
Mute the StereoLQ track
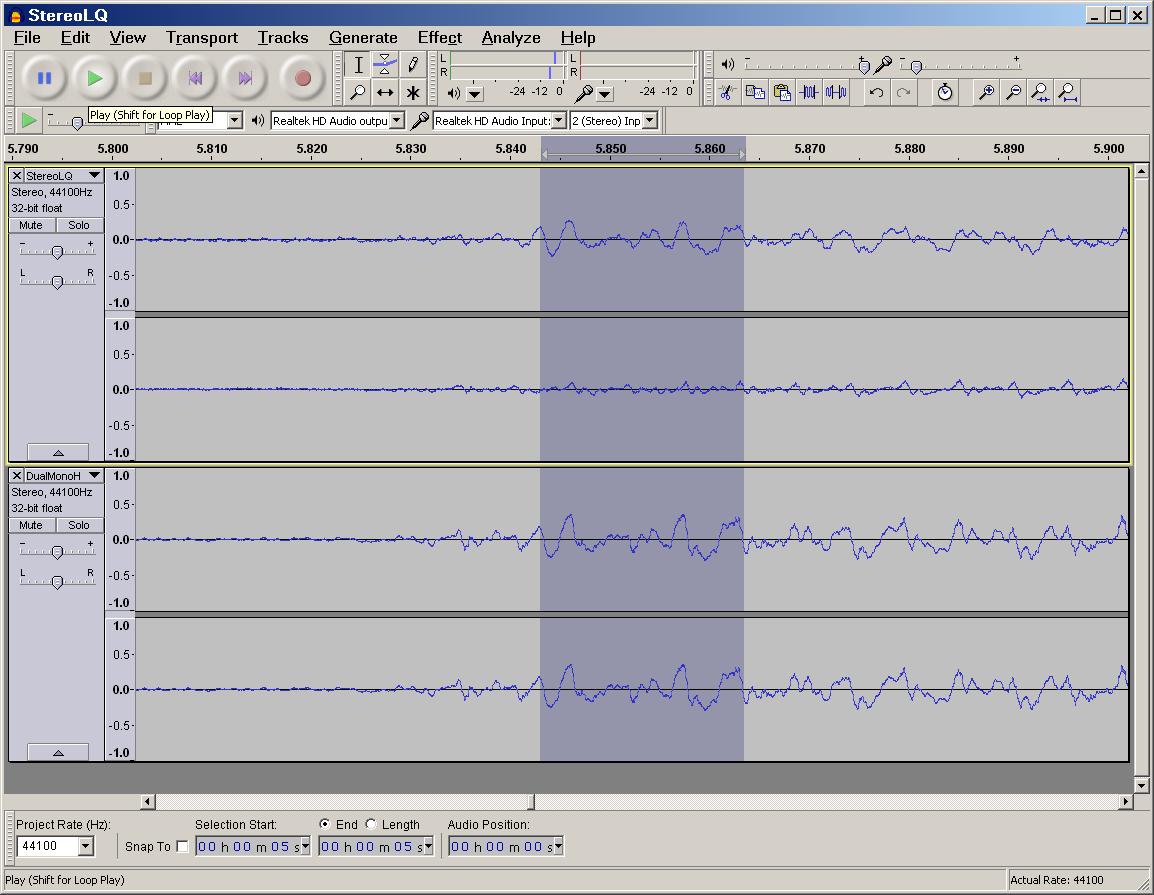tap(31, 225)
